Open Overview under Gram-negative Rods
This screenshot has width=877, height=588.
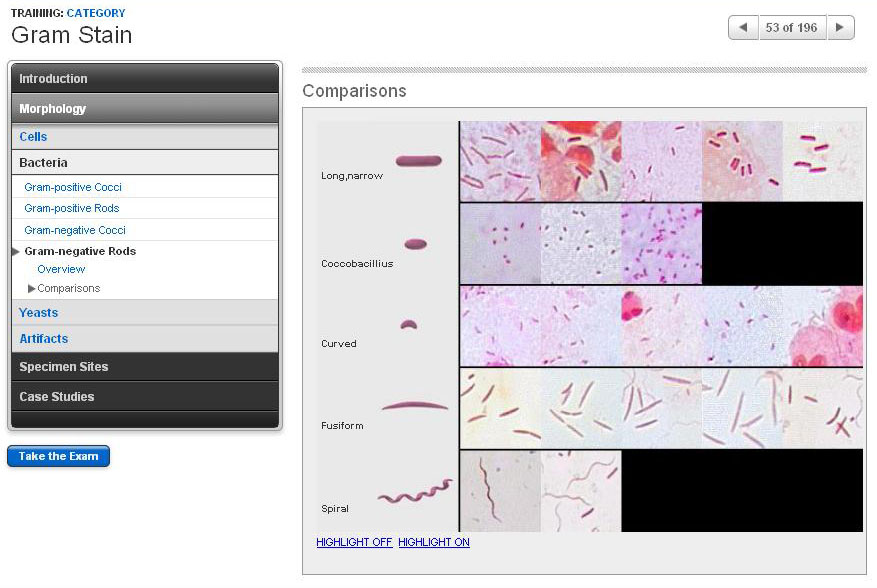tap(61, 269)
